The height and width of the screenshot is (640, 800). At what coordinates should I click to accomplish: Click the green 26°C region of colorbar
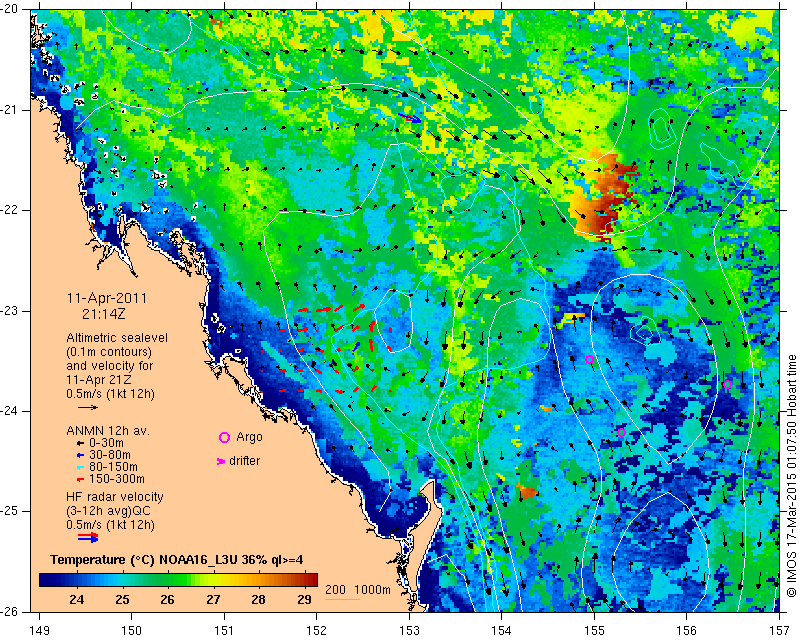167,580
